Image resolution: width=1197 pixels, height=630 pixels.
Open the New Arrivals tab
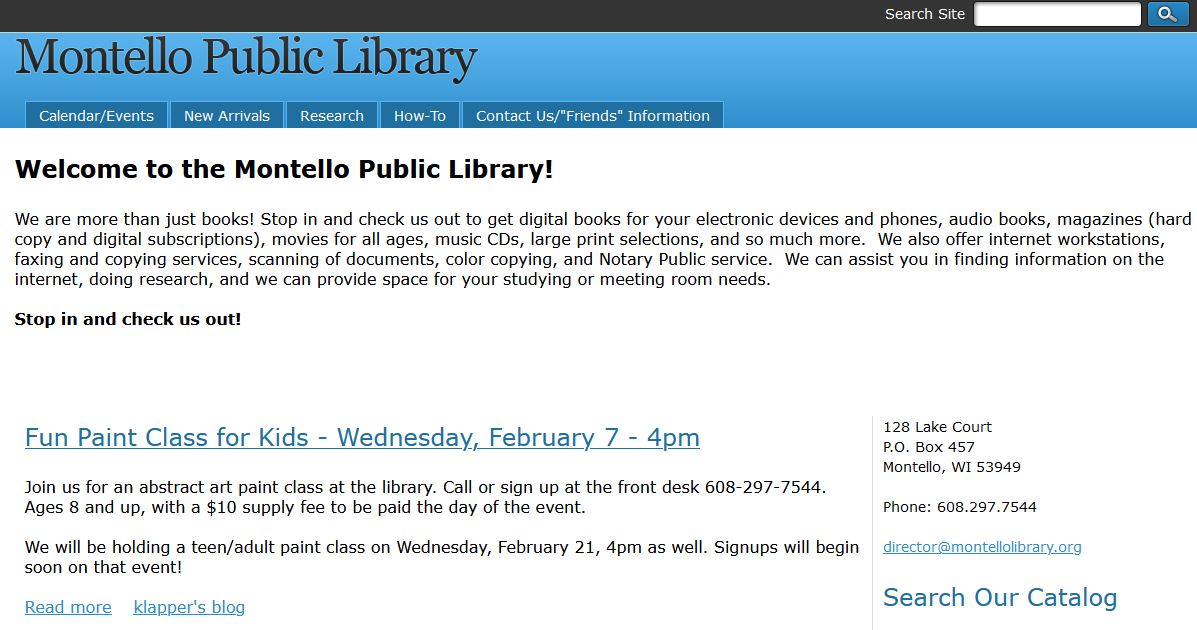tap(227, 115)
